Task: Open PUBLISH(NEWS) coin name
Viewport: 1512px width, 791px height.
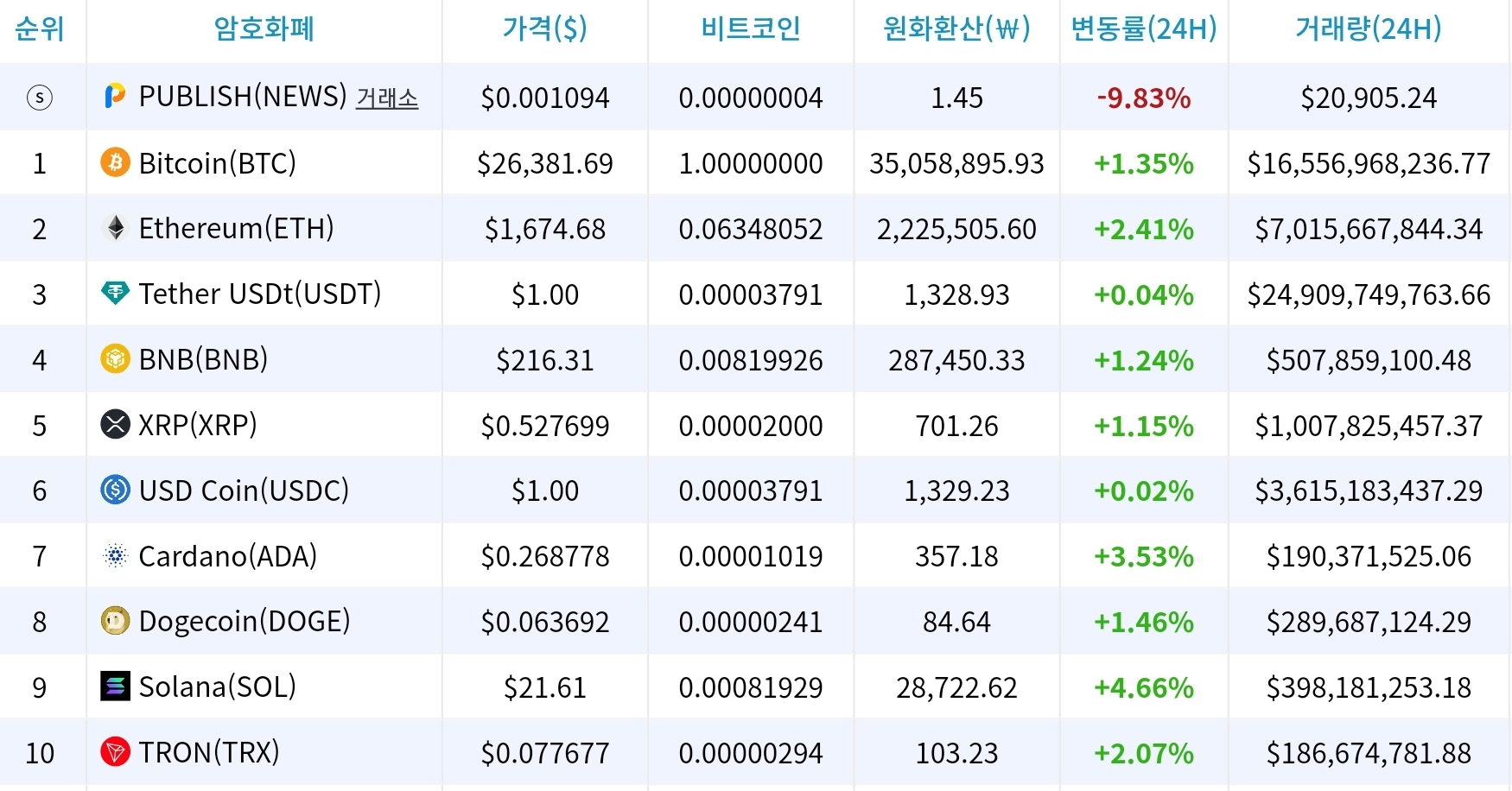Action: point(243,96)
